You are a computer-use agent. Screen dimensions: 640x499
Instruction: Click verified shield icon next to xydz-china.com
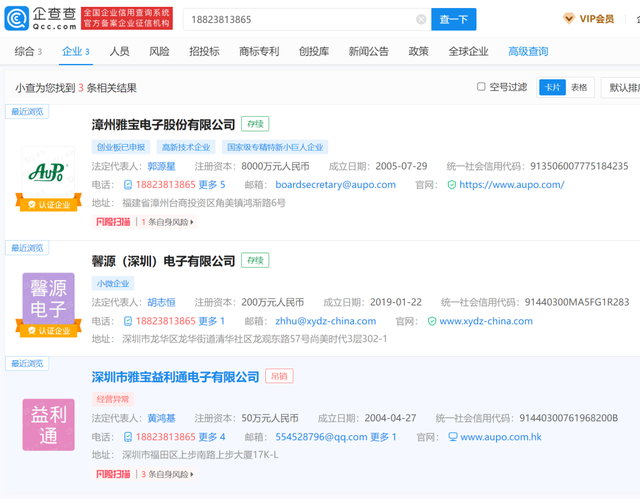432,321
